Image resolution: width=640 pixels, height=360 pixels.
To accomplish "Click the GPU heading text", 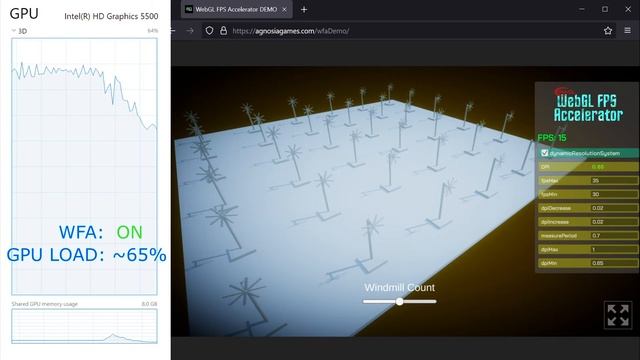I will (x=24, y=13).
